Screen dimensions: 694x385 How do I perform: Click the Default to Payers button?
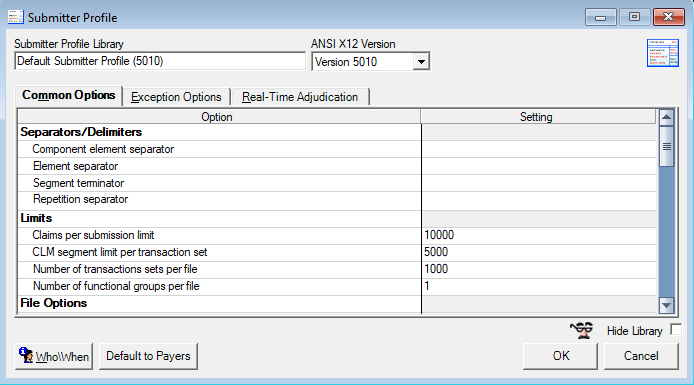(x=148, y=356)
